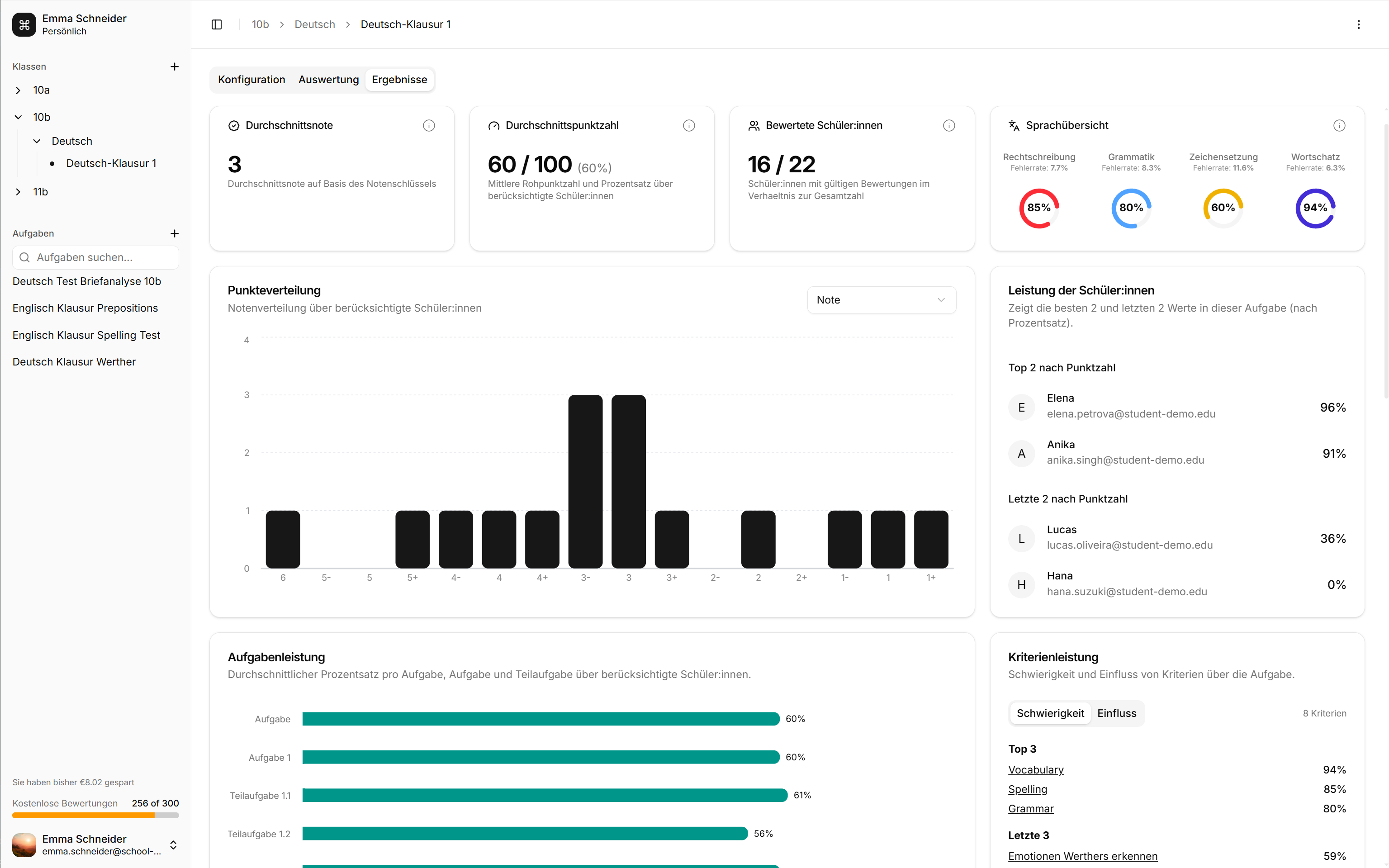Create a new Aufgabe via plus icon
This screenshot has width=1389, height=868.
tap(175, 233)
